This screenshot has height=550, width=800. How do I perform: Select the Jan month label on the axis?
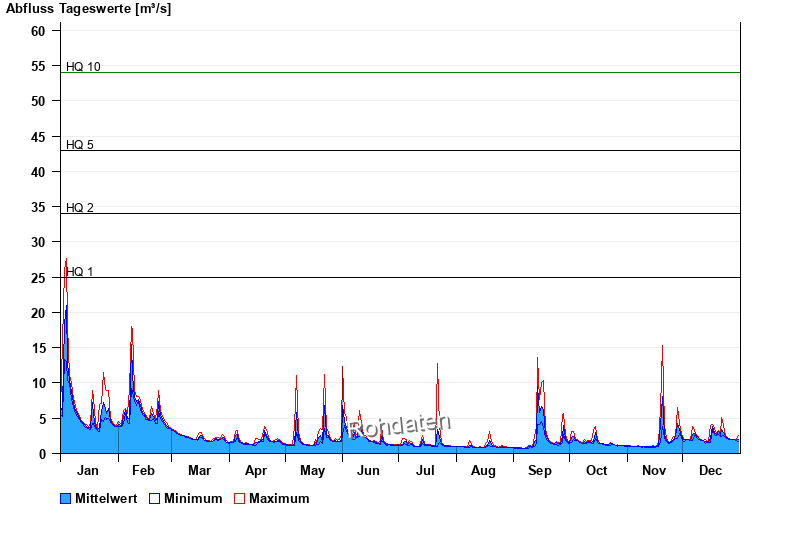(x=87, y=471)
